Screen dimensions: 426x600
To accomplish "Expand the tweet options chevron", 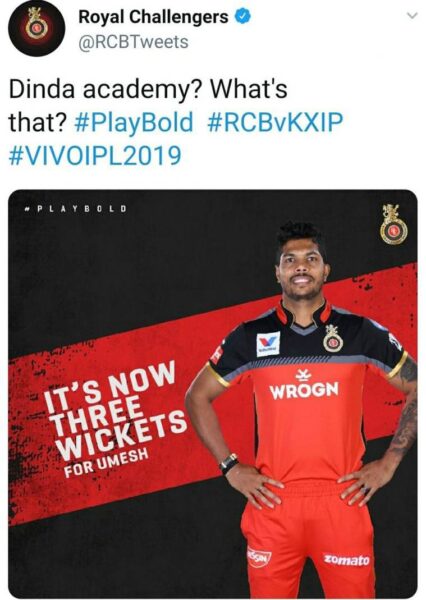I will pos(412,16).
